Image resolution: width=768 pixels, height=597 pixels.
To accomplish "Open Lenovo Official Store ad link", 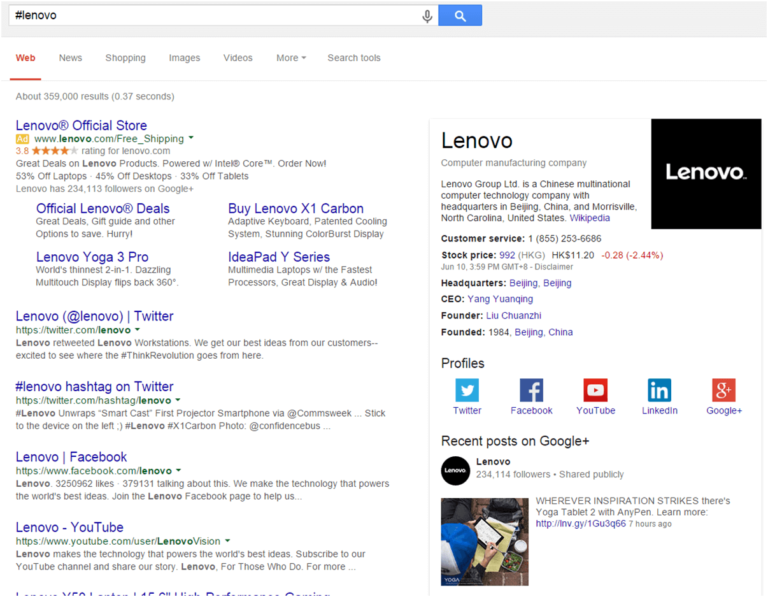I will (81, 125).
